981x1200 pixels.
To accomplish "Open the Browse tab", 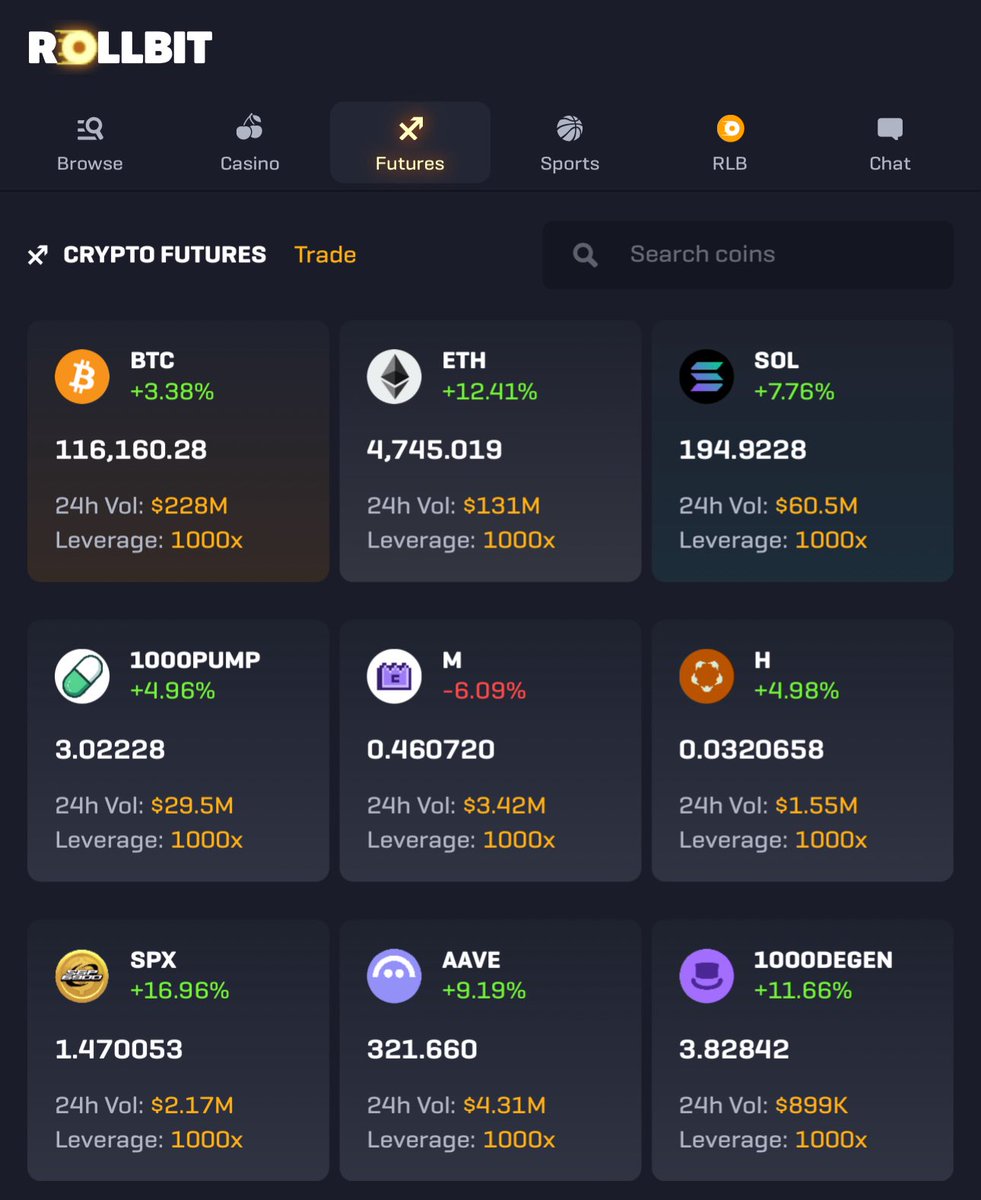I will point(90,144).
